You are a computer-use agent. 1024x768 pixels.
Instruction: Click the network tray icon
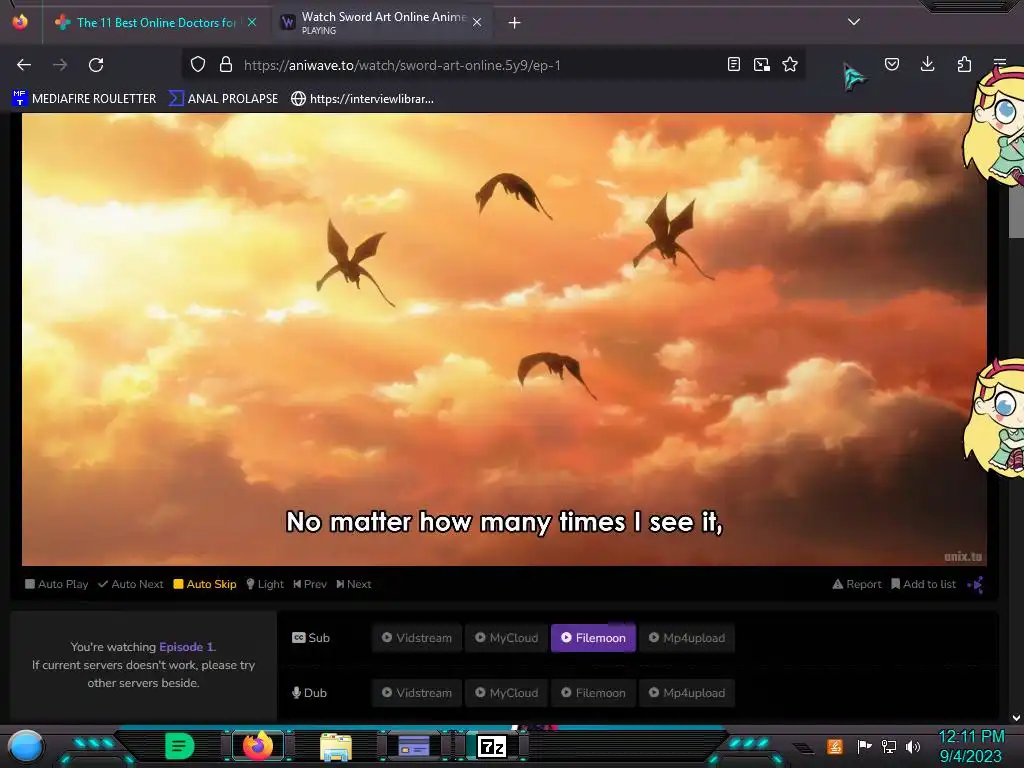click(889, 746)
